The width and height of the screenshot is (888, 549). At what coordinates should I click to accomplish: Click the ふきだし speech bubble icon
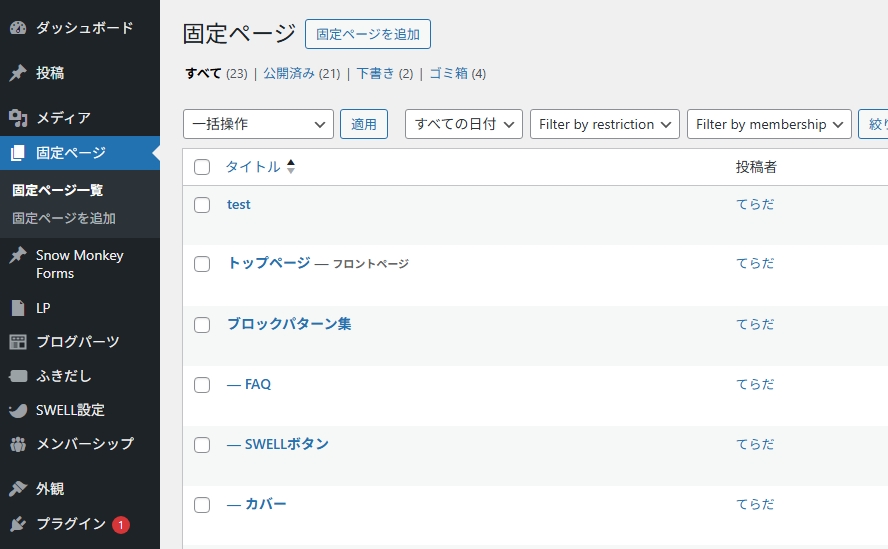pos(18,376)
